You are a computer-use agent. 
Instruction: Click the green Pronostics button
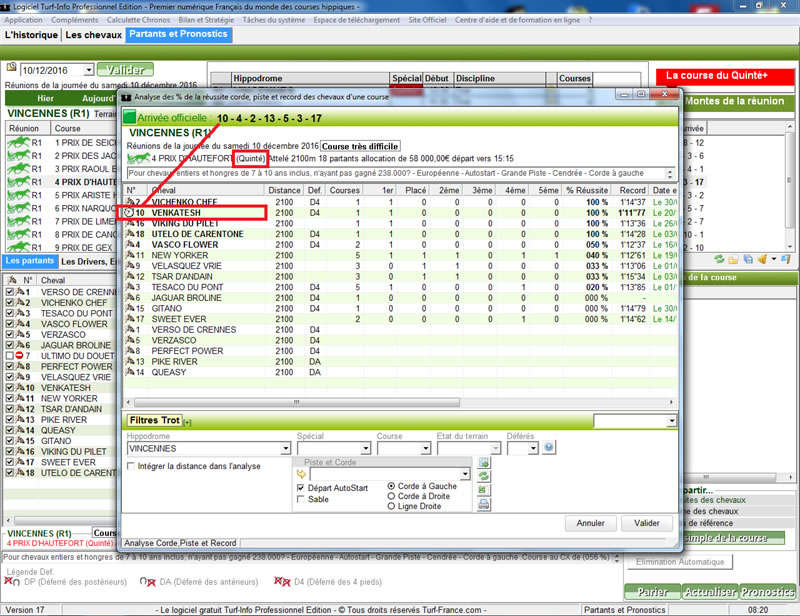(769, 591)
